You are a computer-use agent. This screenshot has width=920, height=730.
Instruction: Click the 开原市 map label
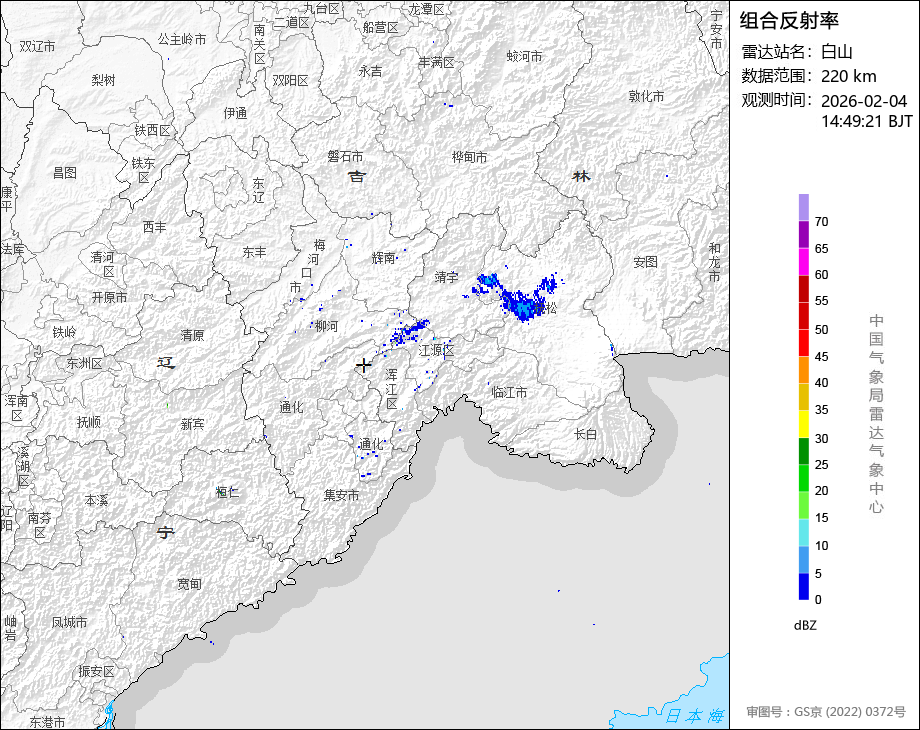point(109,298)
